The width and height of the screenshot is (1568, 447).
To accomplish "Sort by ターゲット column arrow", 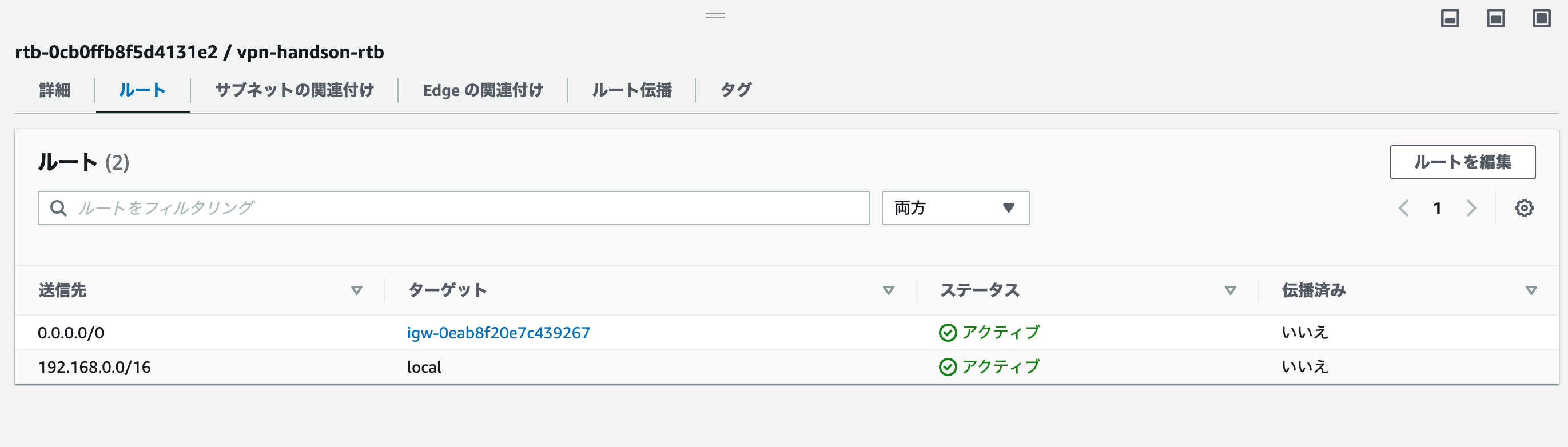I will (x=888, y=291).
